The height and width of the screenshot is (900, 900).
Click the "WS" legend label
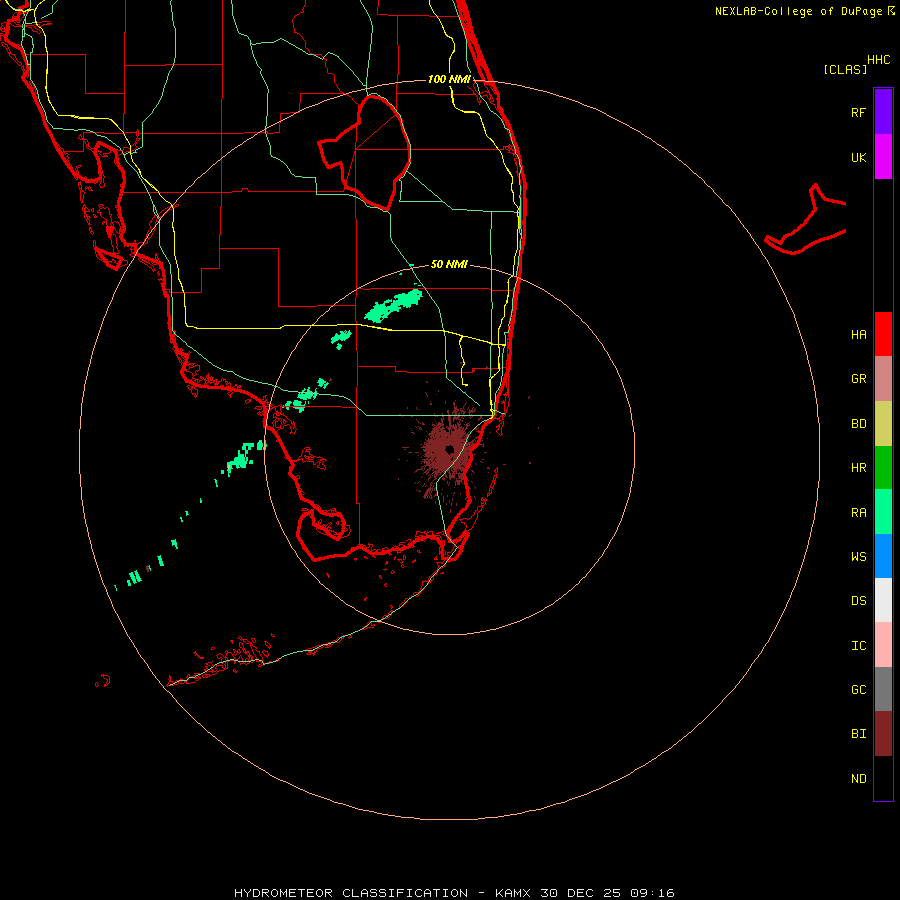pos(858,557)
